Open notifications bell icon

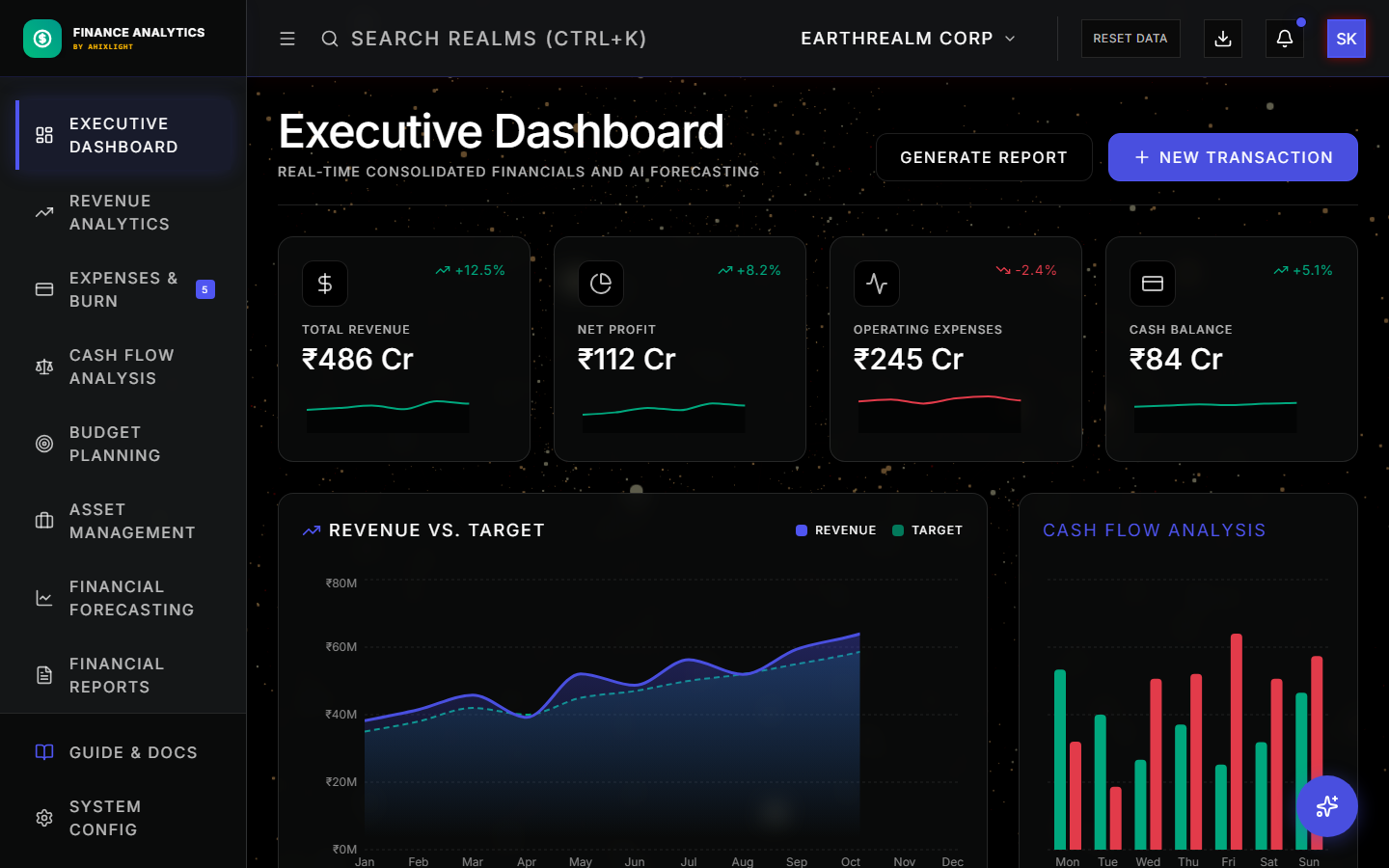click(x=1285, y=39)
